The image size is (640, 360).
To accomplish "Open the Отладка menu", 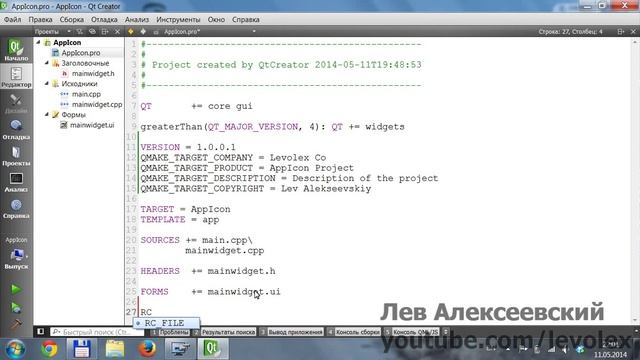I will pos(104,19).
